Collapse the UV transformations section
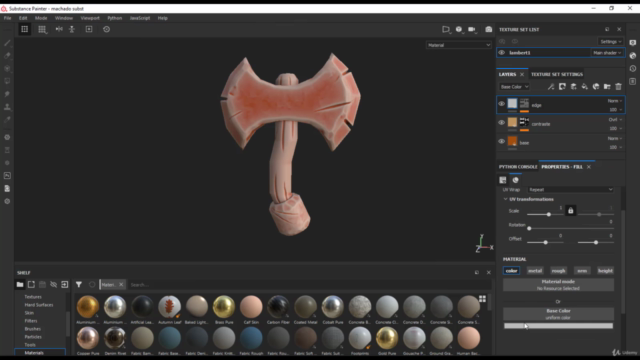This screenshot has width=640, height=360. tap(505, 199)
